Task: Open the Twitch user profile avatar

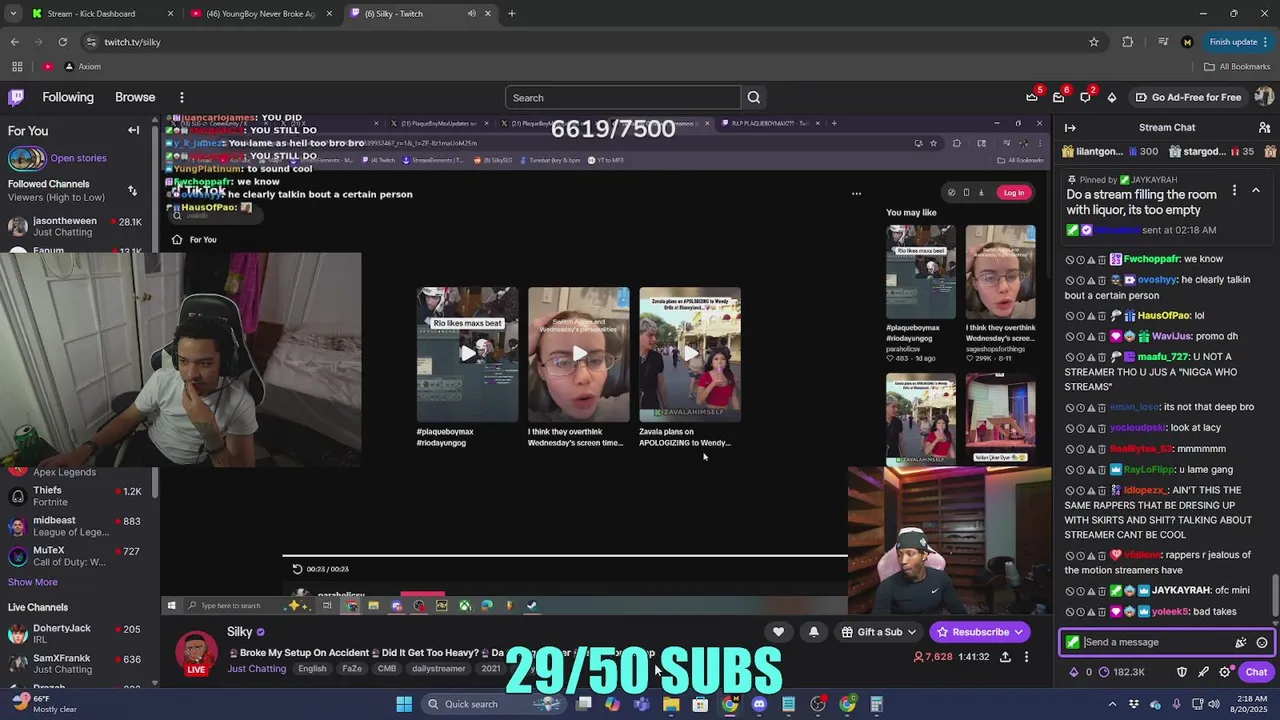Action: pos(1264,97)
